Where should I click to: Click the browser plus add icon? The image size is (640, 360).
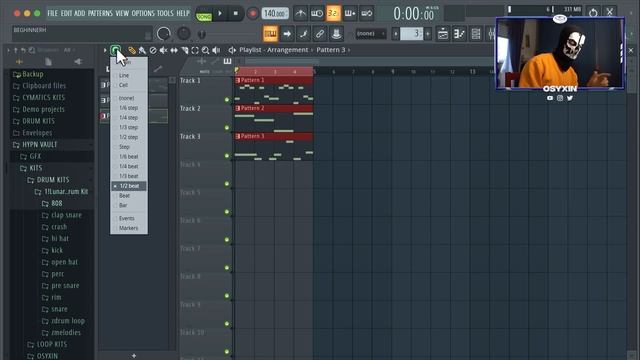19,62
